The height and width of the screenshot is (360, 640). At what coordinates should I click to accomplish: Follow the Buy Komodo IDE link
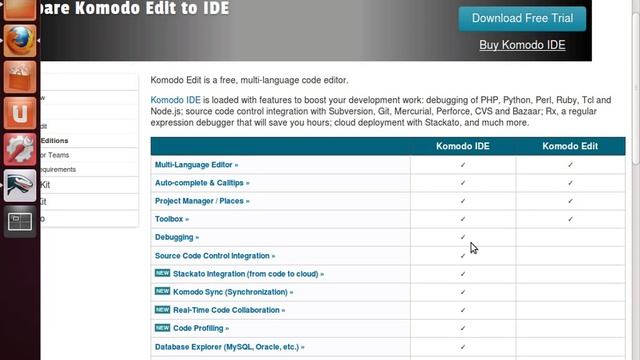point(522,45)
